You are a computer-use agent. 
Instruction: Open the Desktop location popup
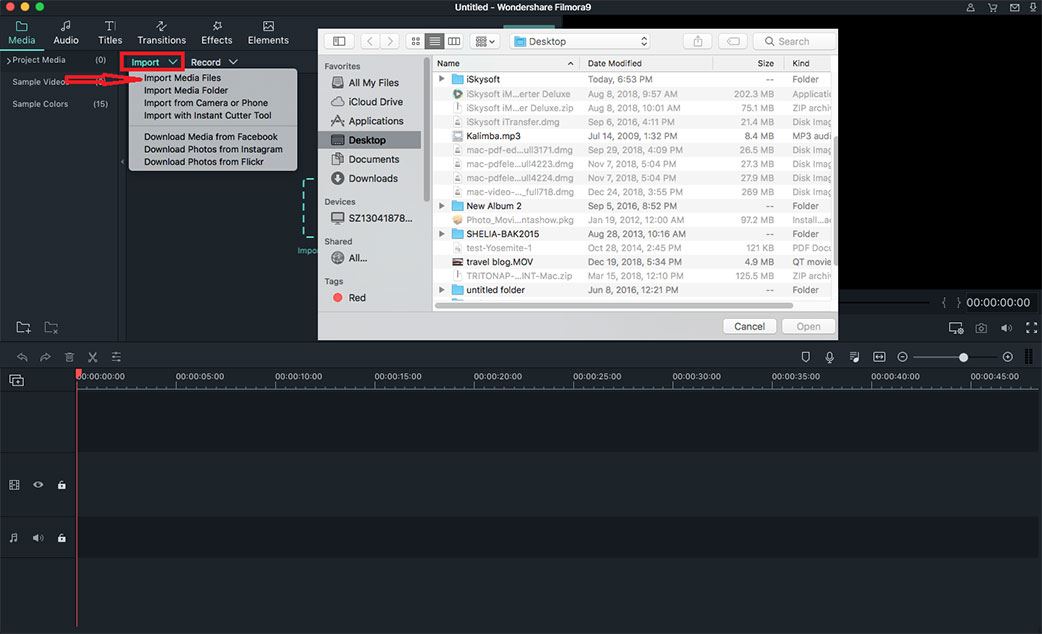(x=579, y=41)
